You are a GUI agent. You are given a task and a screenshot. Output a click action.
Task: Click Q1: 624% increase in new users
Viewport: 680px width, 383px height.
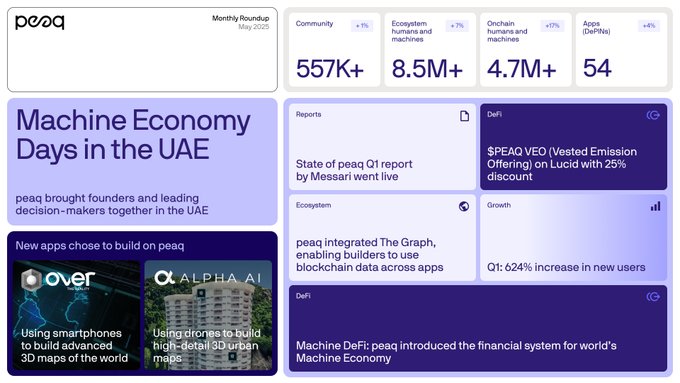click(566, 267)
